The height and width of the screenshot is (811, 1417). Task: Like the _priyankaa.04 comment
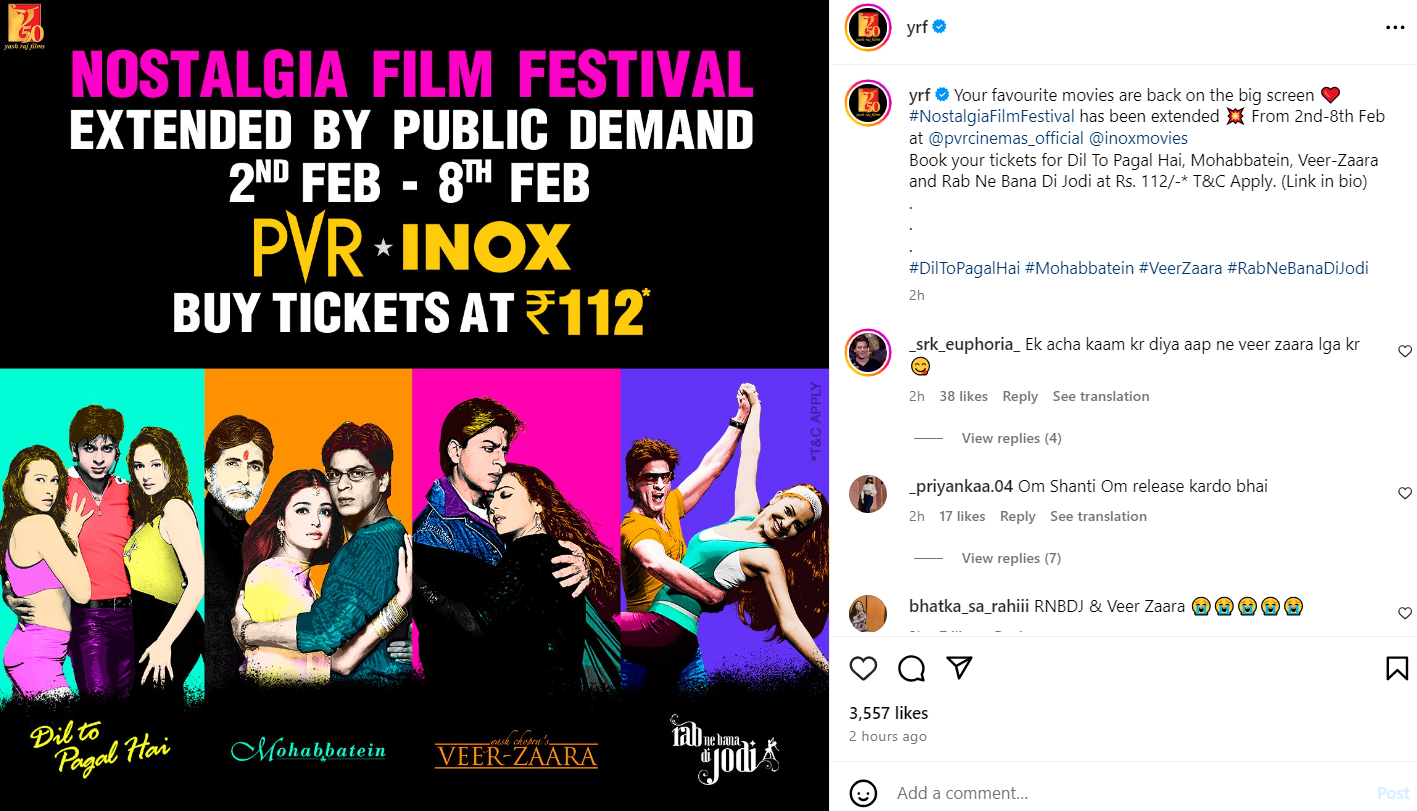point(1405,493)
